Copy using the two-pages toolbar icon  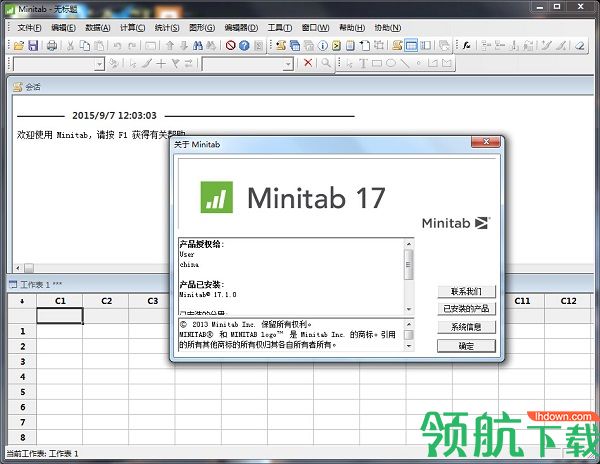point(85,46)
